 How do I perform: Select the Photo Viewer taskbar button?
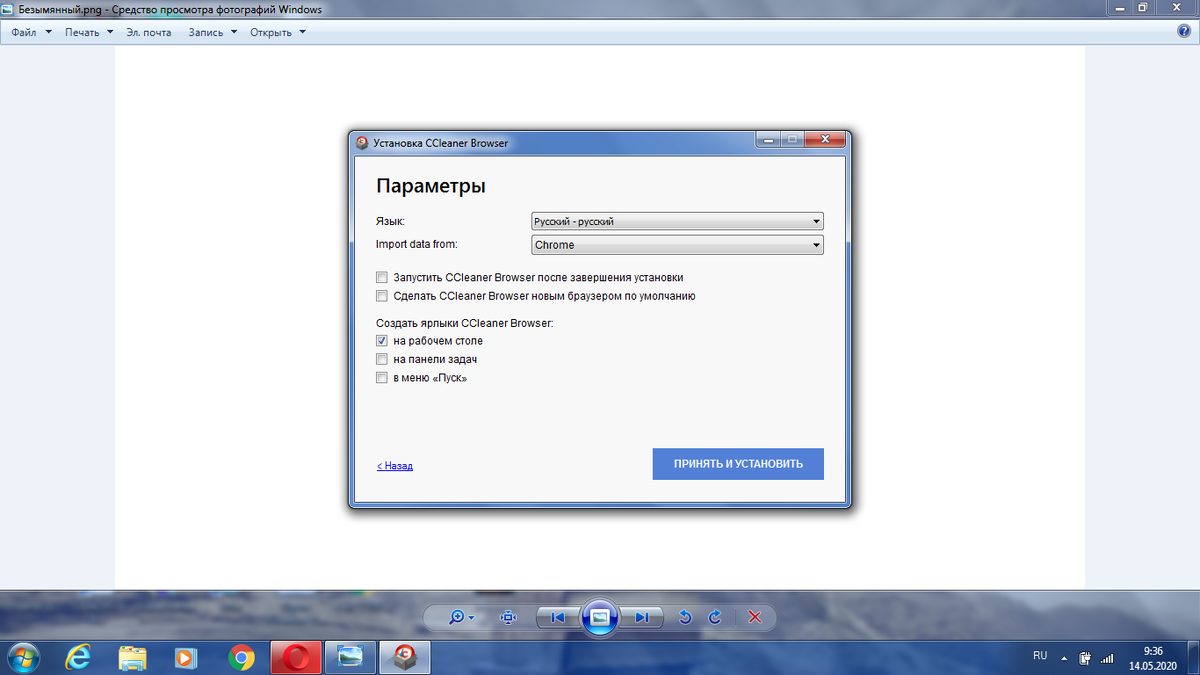pos(350,657)
